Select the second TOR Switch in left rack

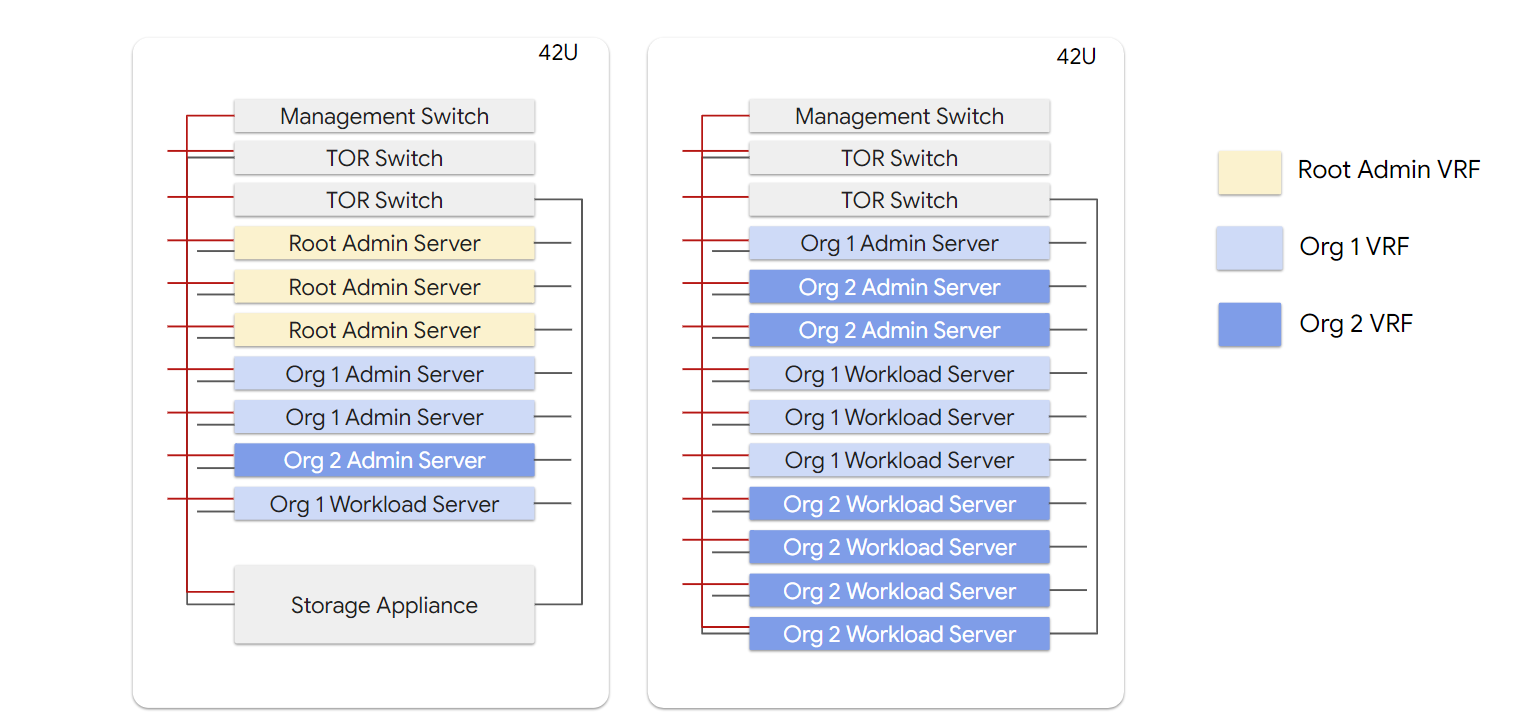384,200
